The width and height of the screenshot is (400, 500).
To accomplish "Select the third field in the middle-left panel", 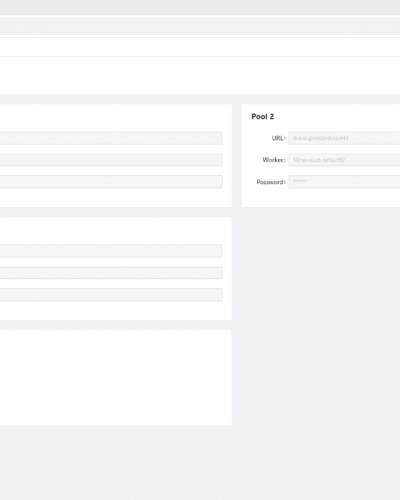I will click(111, 295).
